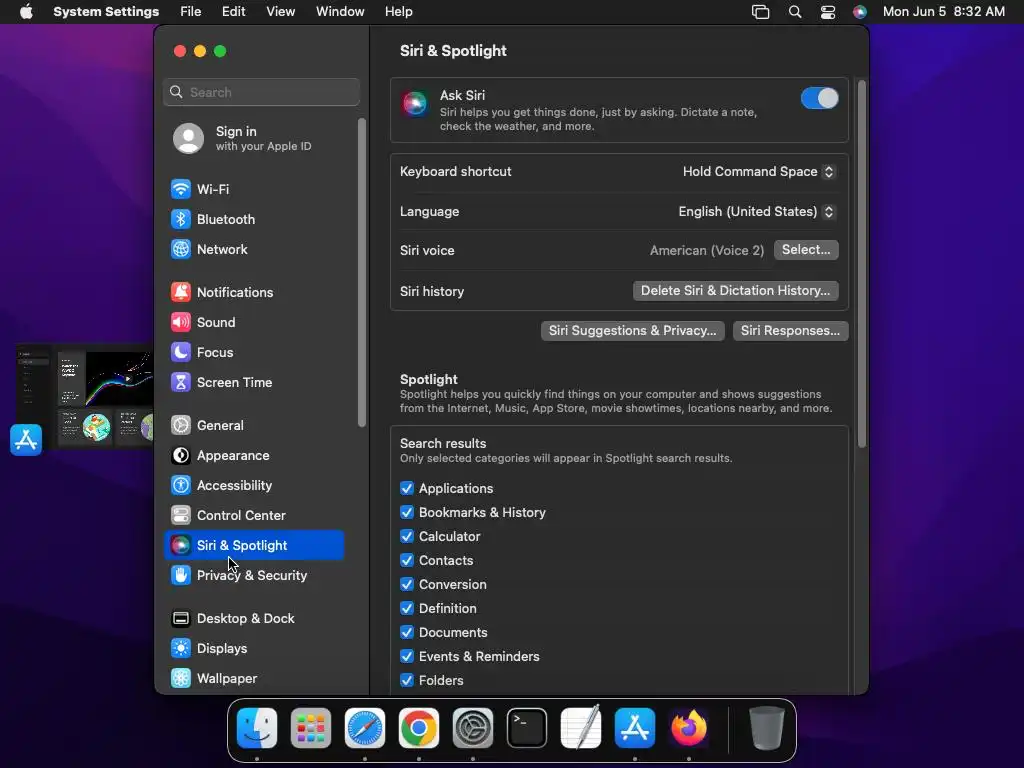Open the Apple menu
1024x768 pixels.
(x=26, y=12)
